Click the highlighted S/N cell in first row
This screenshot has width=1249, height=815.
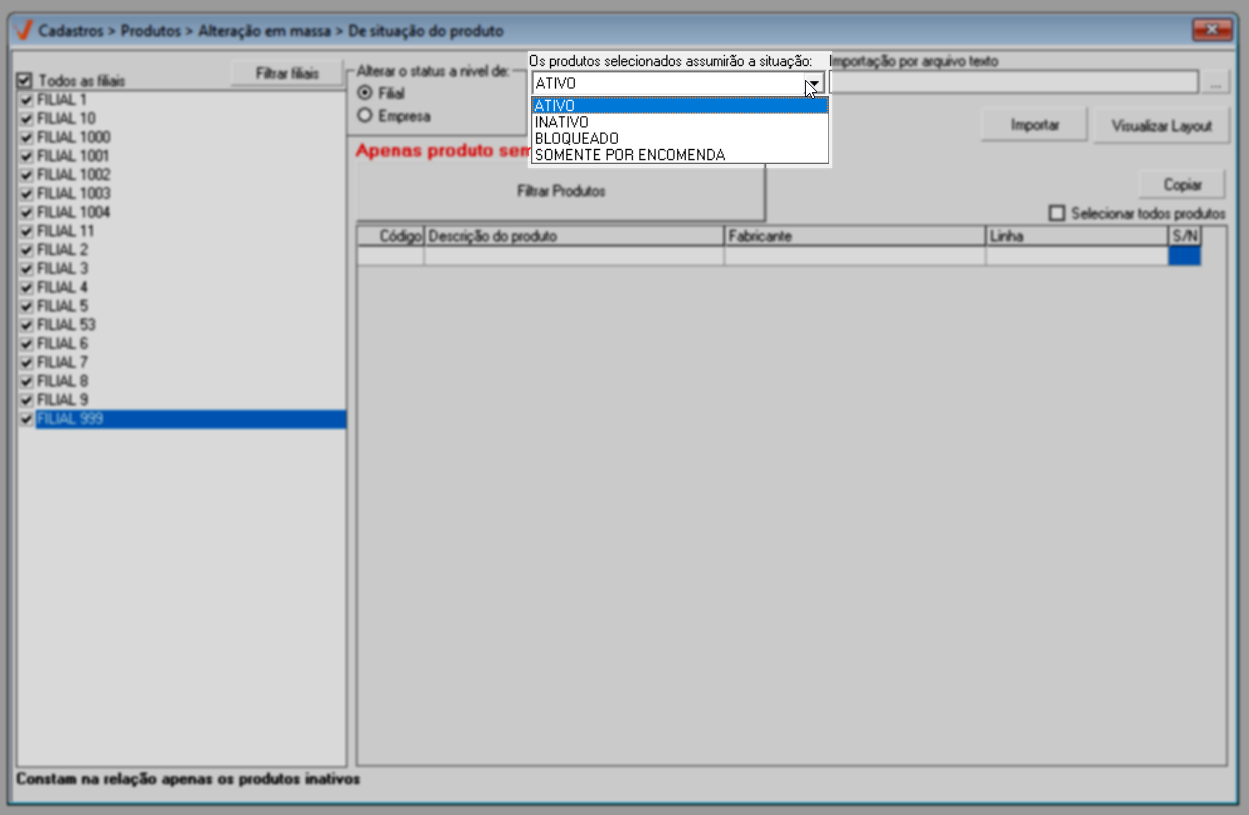tap(1184, 256)
